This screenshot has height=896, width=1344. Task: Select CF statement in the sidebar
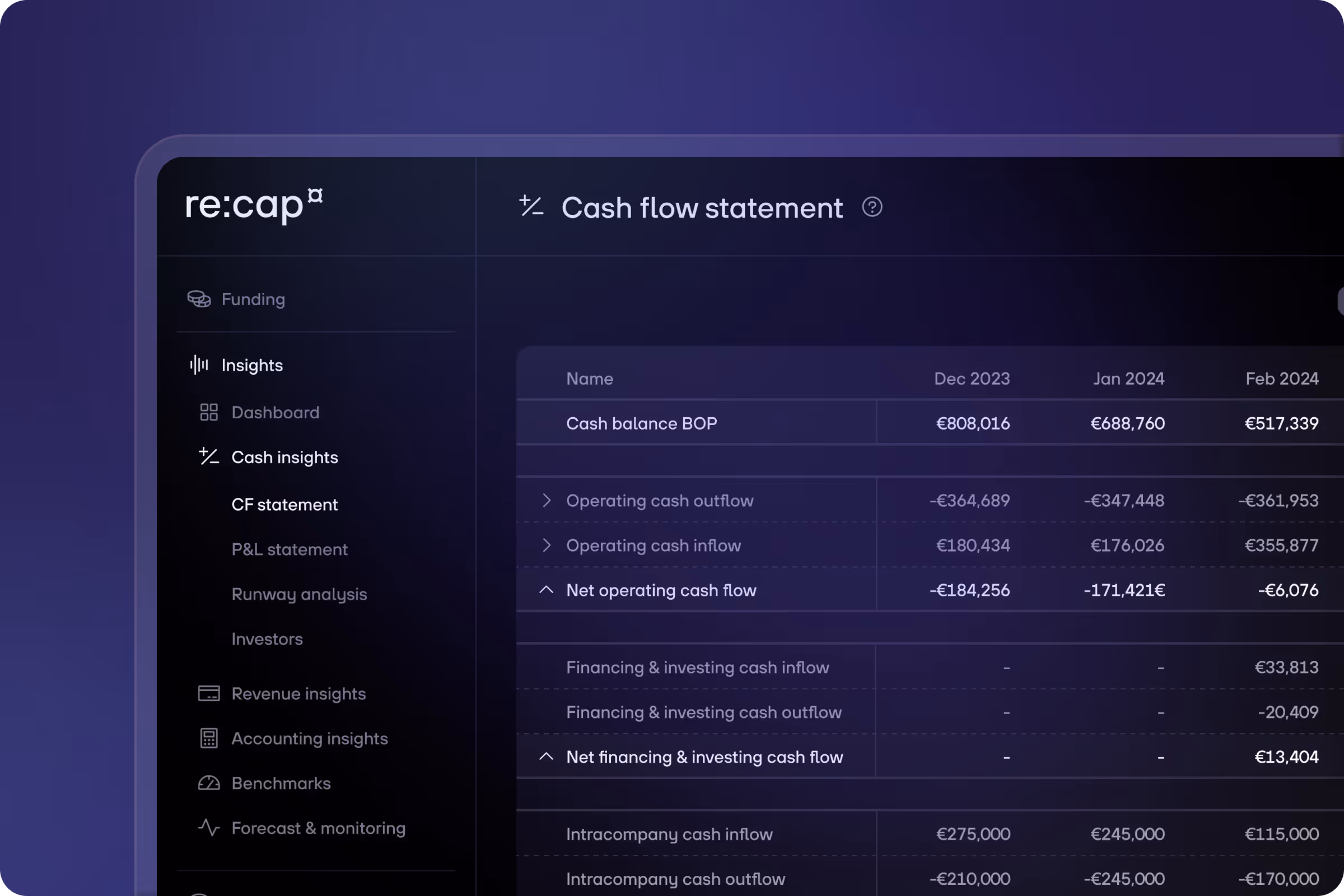284,504
